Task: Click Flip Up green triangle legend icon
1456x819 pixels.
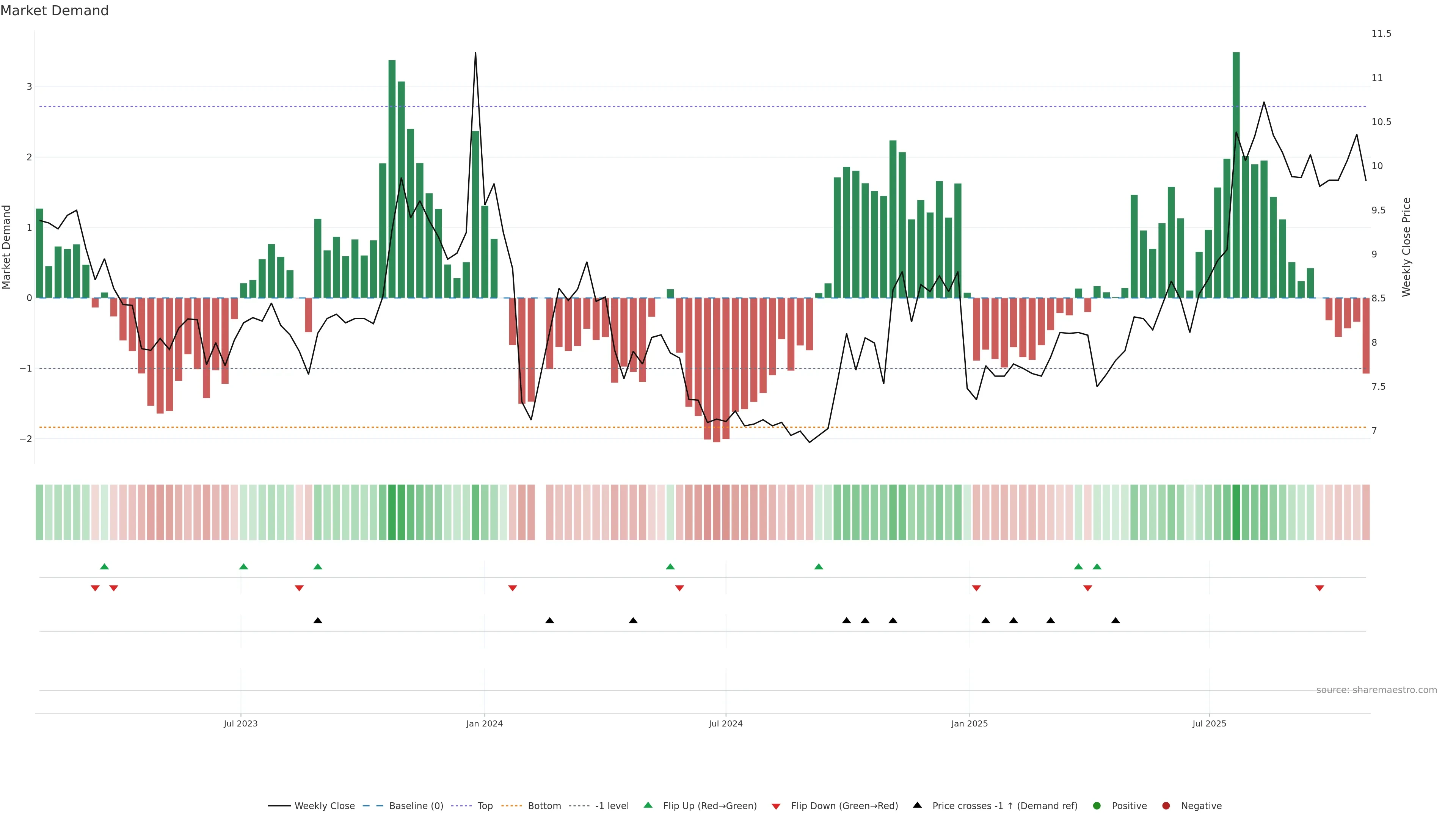Action: 648,805
